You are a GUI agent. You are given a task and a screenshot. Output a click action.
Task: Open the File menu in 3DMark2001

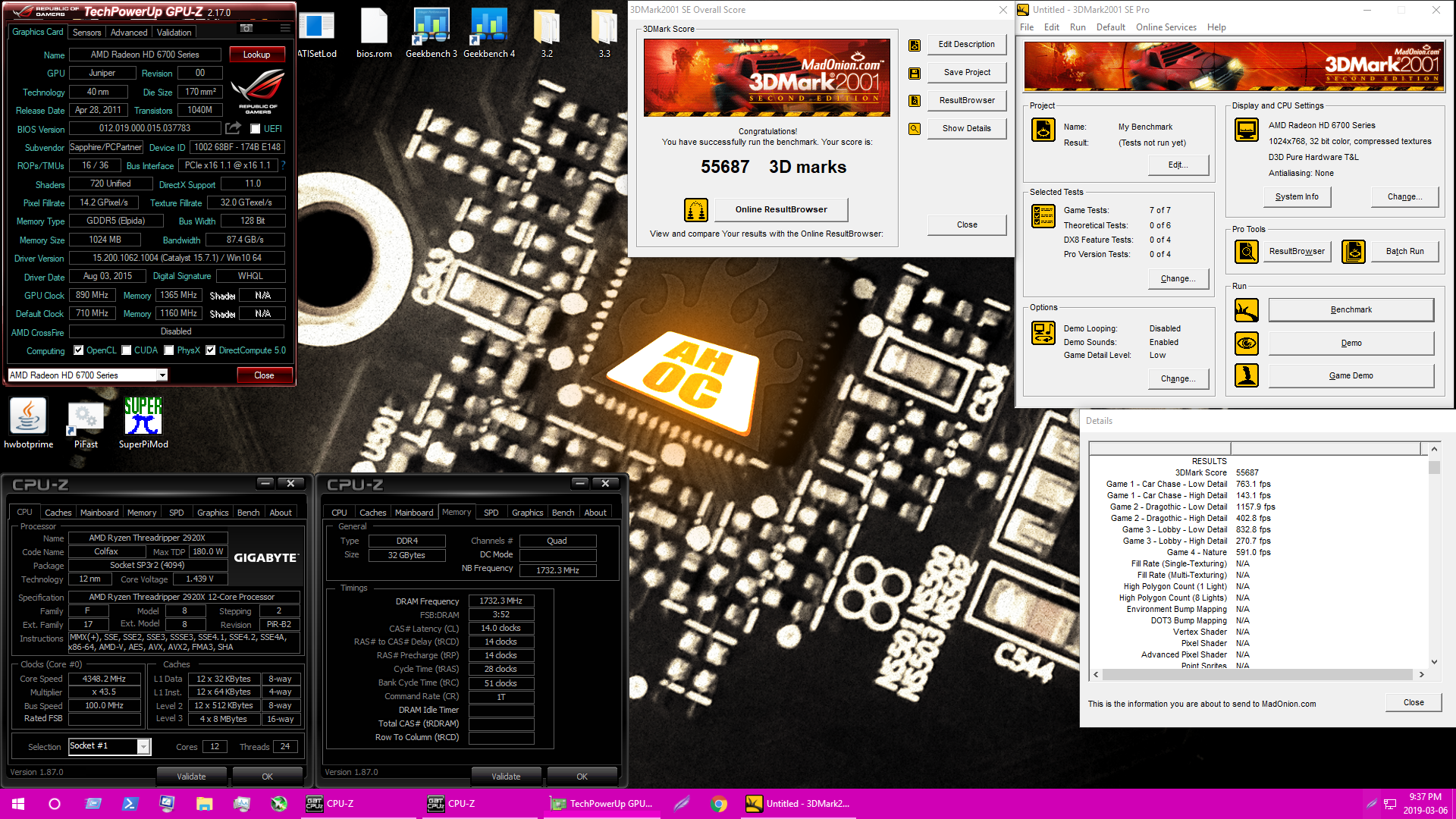1027,27
